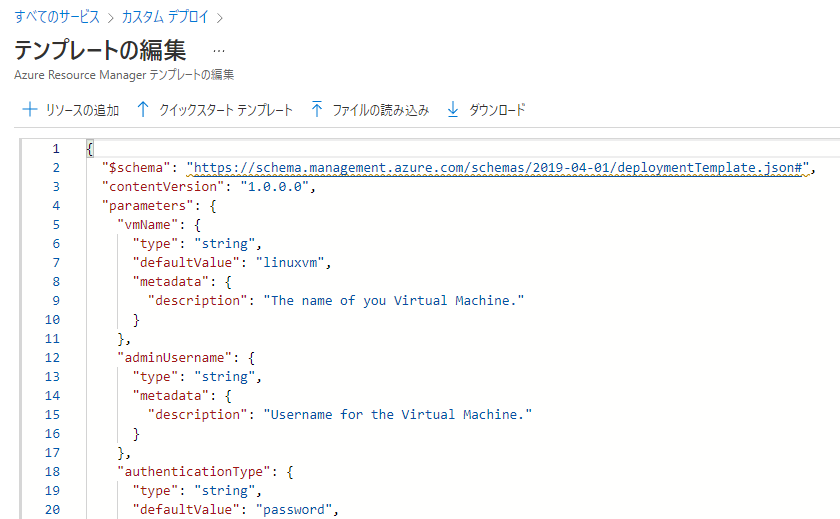Click "description" key on line 9
Viewport: 840px width, 519px height.
coord(198,300)
